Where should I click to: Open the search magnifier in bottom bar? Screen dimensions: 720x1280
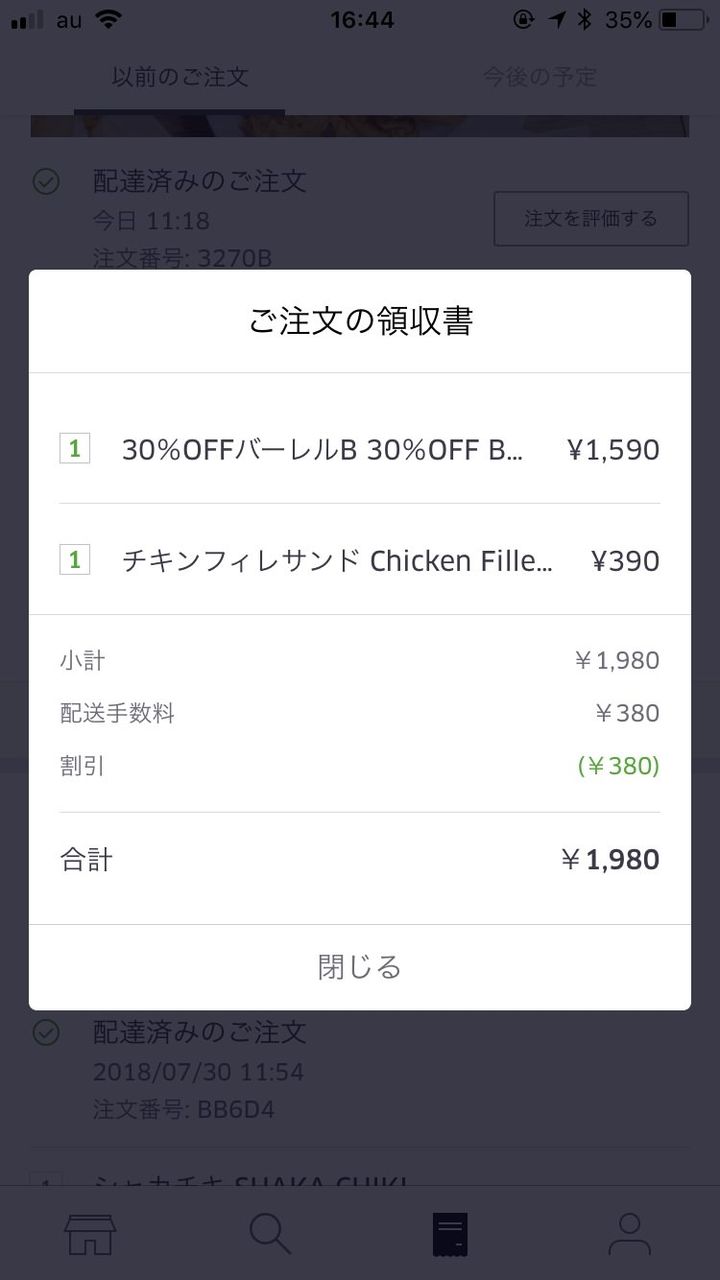270,1234
